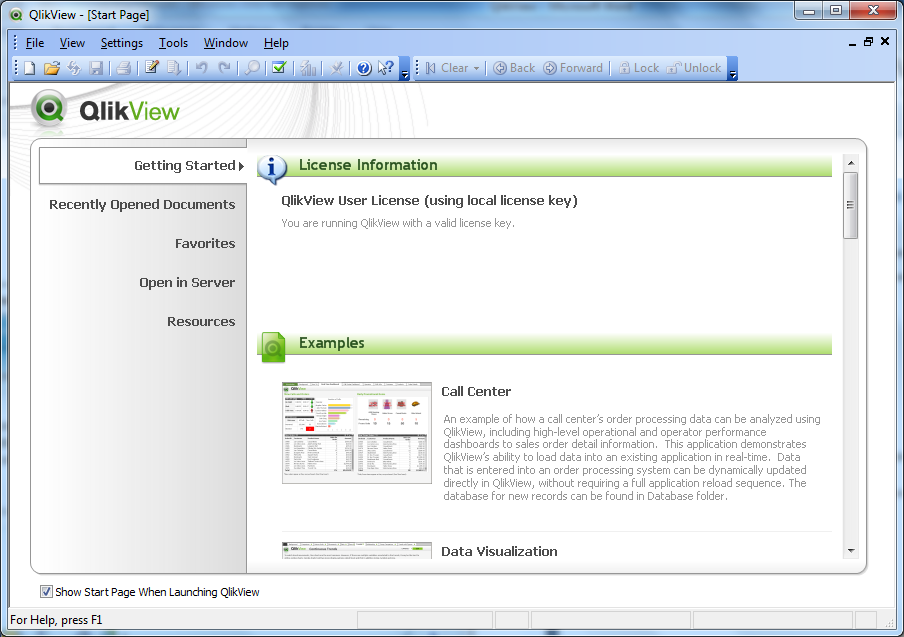Switch to the Favorites section

click(205, 244)
